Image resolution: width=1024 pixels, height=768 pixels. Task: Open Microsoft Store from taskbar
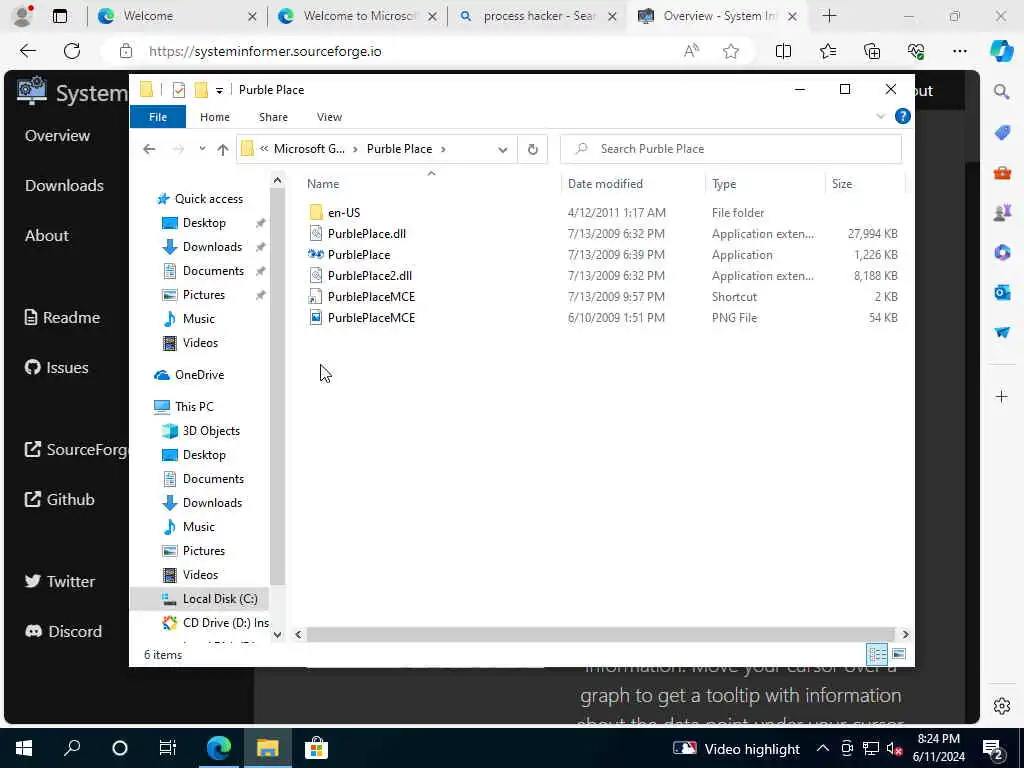tap(316, 748)
